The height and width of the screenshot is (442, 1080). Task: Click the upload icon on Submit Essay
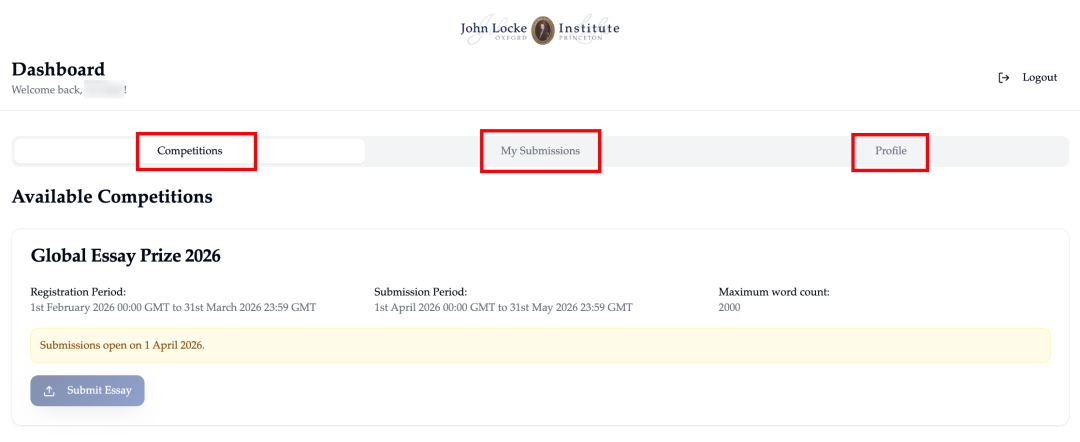(x=49, y=391)
